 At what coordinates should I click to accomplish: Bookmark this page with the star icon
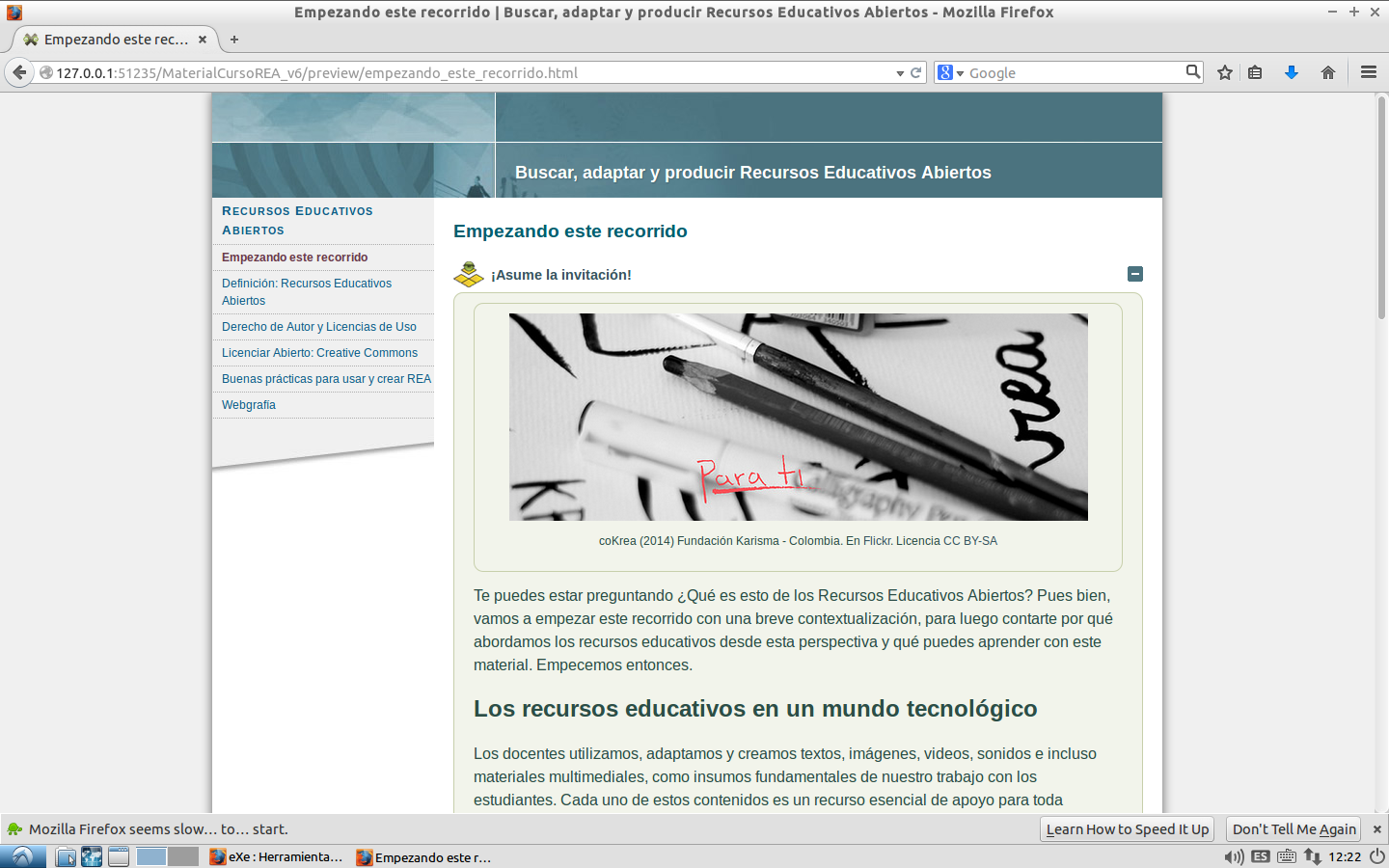(x=1225, y=72)
